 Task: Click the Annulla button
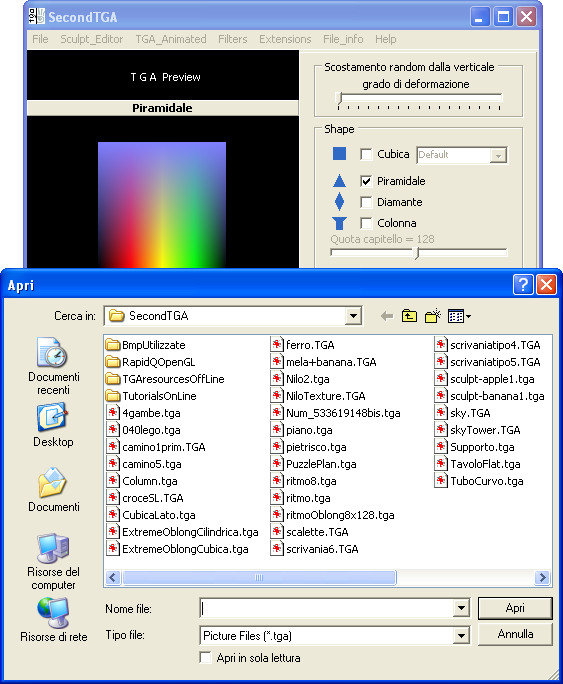[515, 634]
